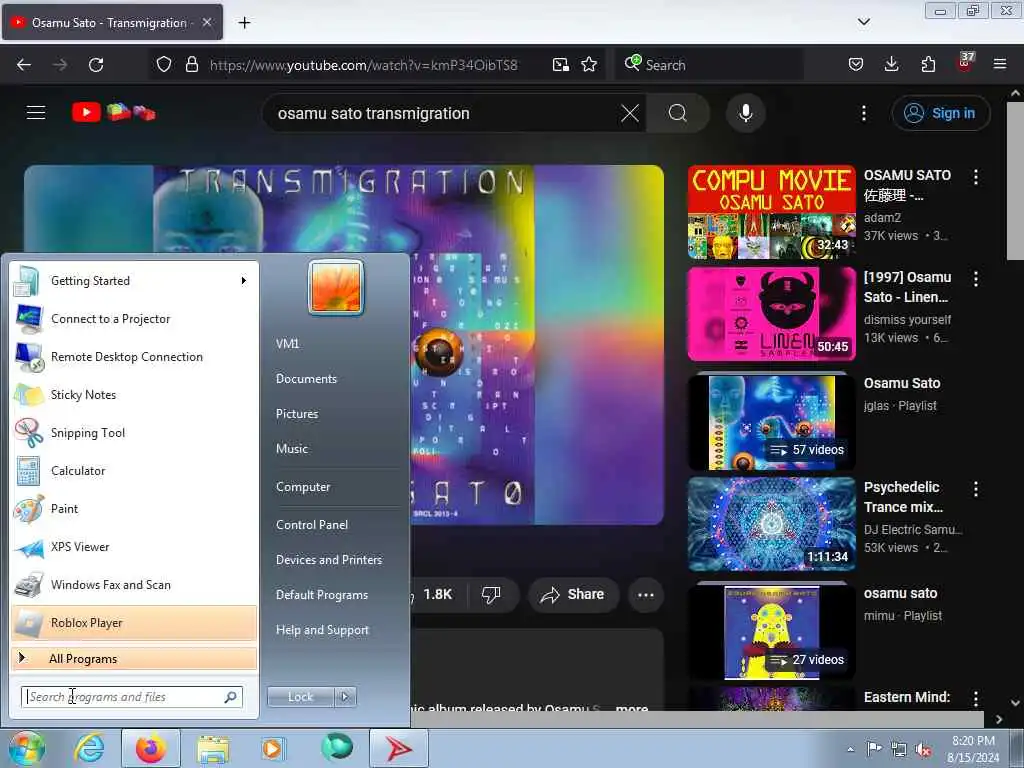Expand All Programs list
This screenshot has width=1024, height=768.
tap(134, 658)
